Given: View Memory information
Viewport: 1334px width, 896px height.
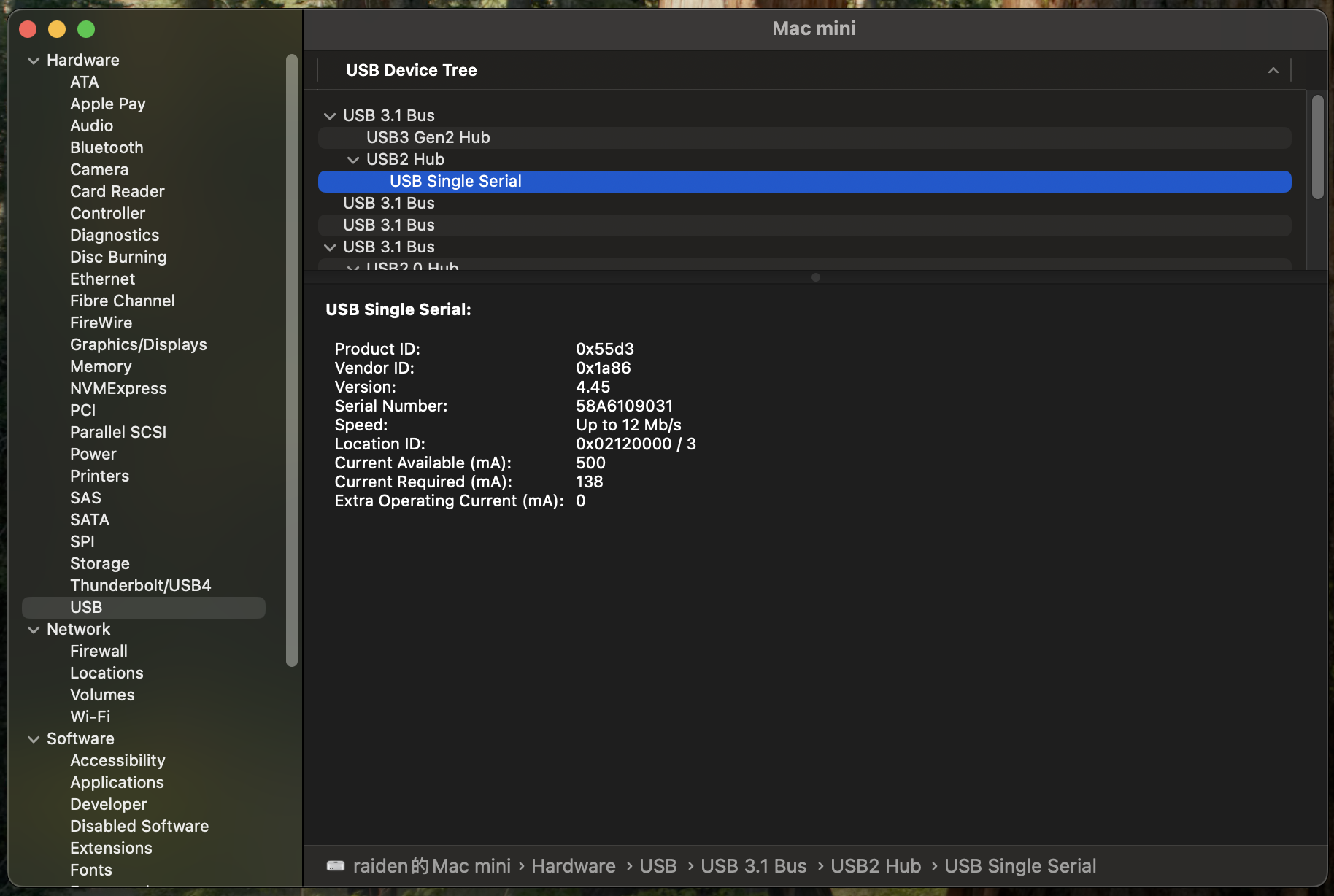Looking at the screenshot, I should coord(101,367).
